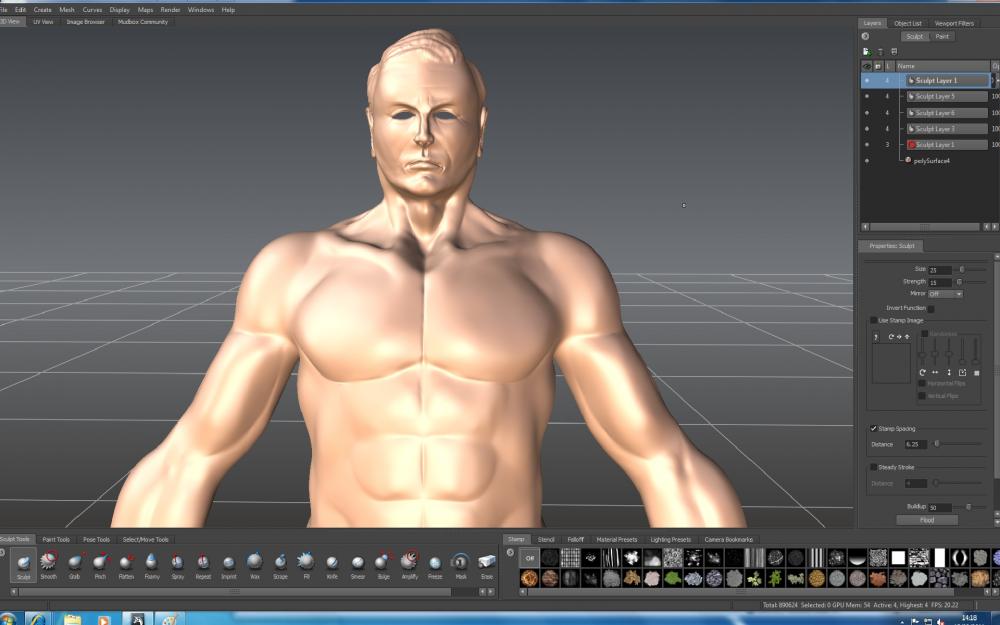The height and width of the screenshot is (625, 1000).
Task: Toggle visibility of Sculpt Layer 5
Action: point(866,96)
